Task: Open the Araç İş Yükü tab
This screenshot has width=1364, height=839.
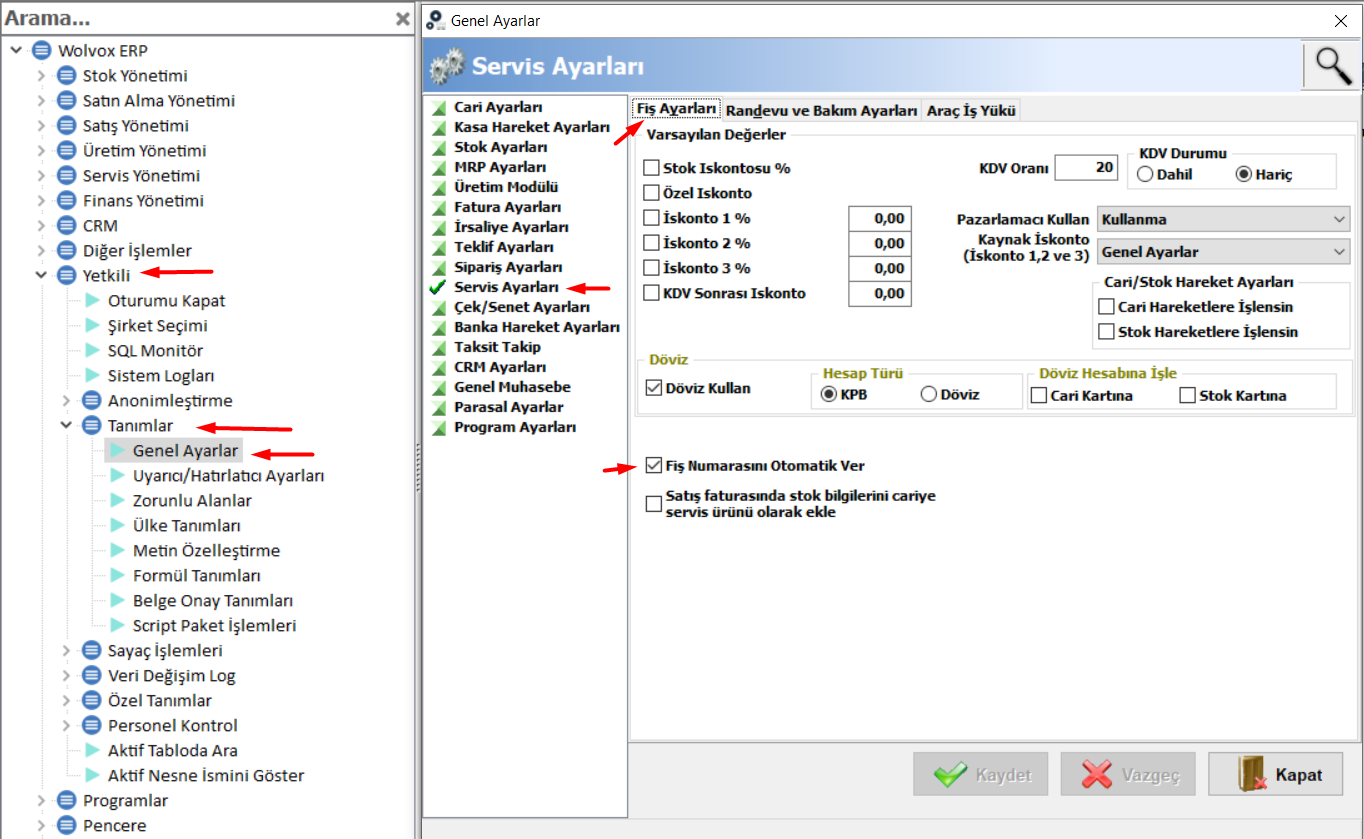Action: (x=971, y=110)
